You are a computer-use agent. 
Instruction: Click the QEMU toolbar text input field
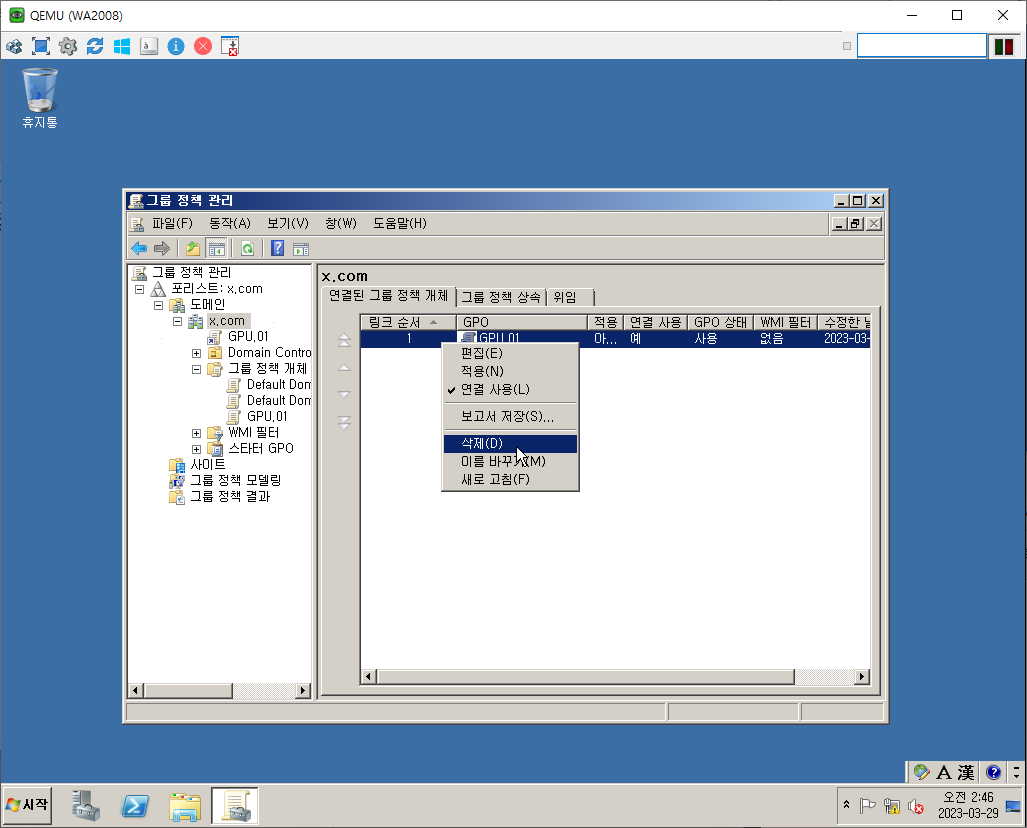click(x=922, y=46)
